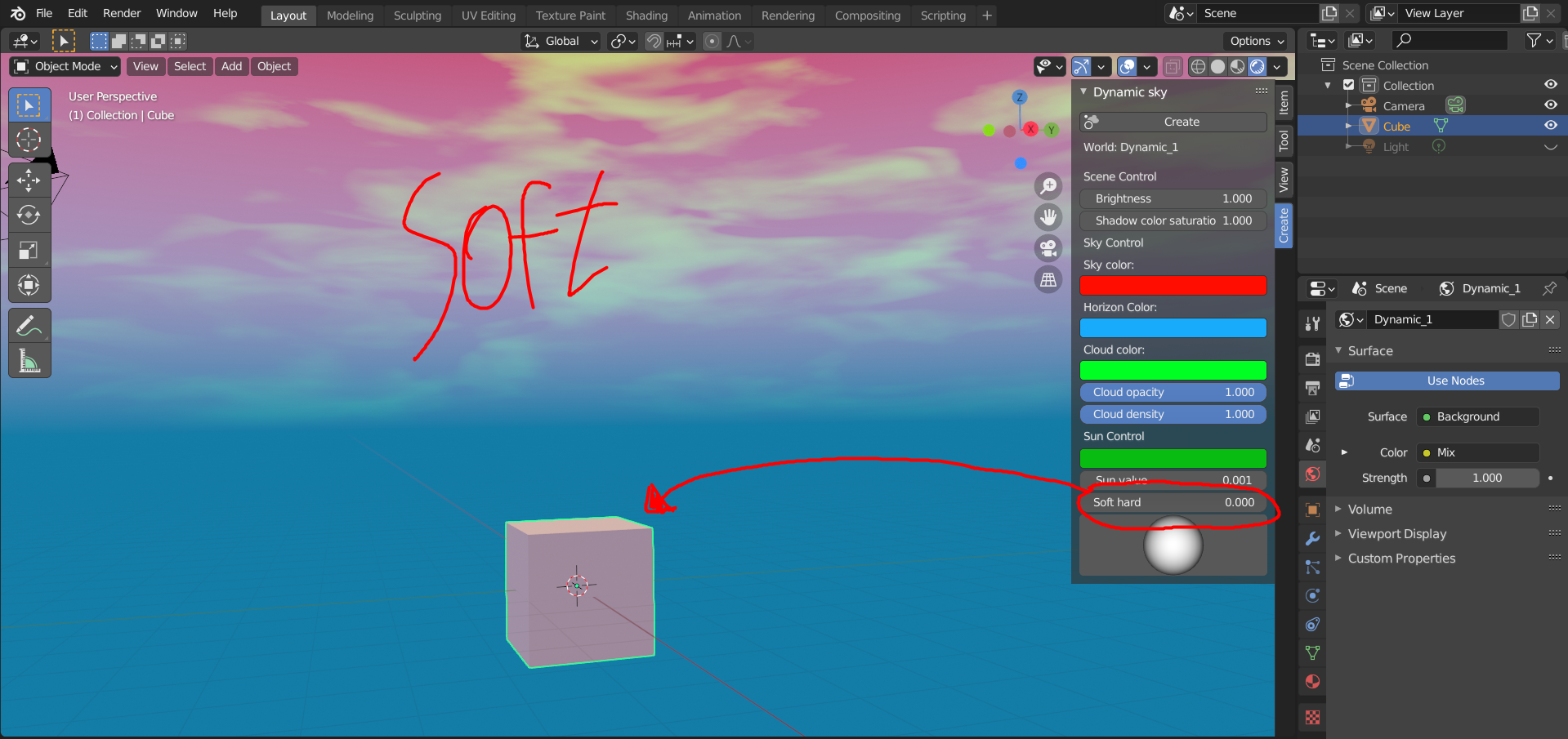Select the Measure tool

(x=29, y=361)
